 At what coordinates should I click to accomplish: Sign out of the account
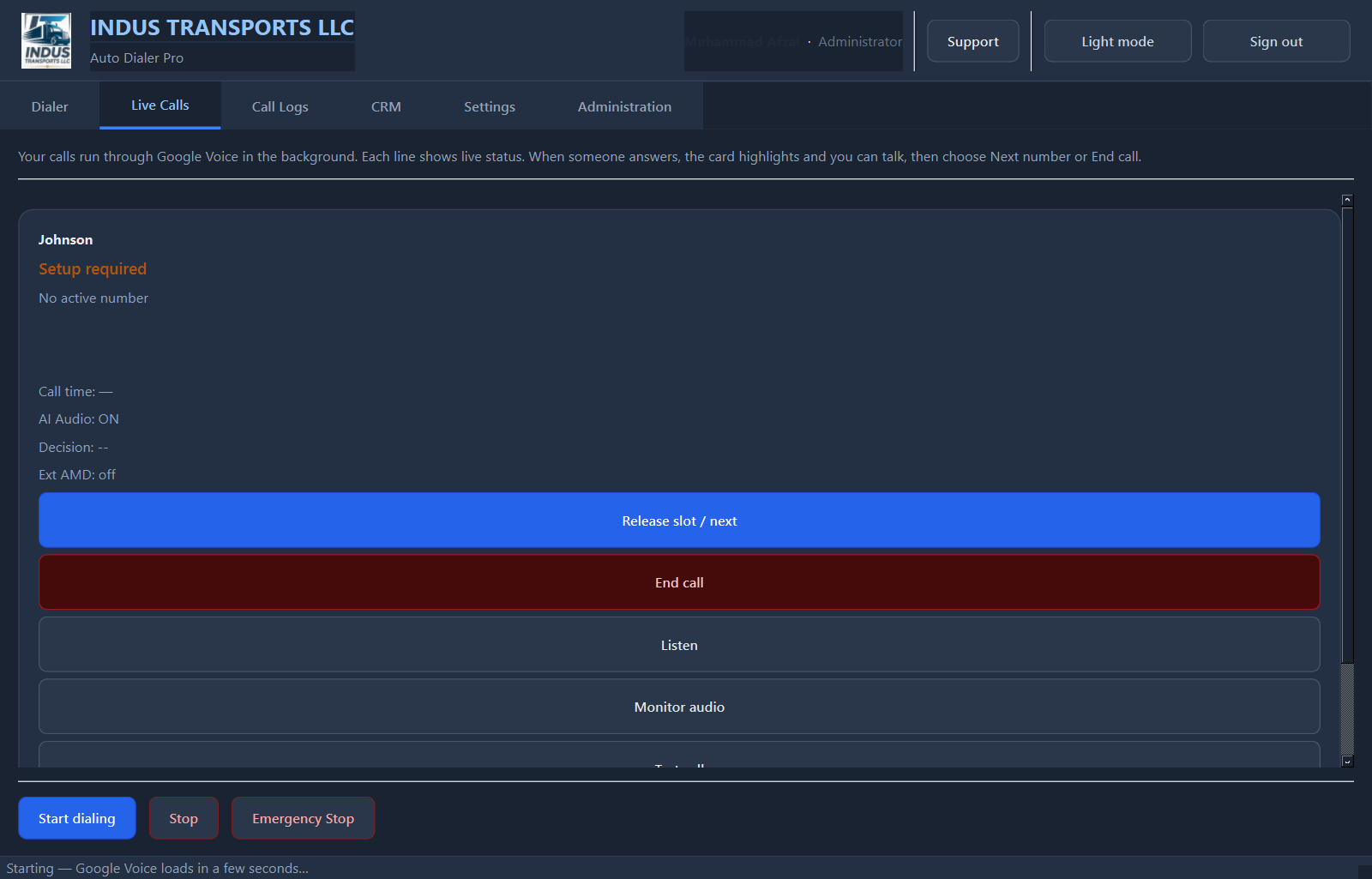click(1276, 41)
